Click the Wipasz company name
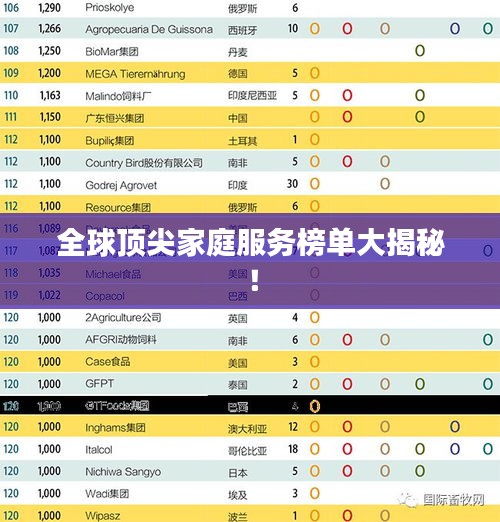Image resolution: width=500 pixels, height=522 pixels. click(x=103, y=516)
